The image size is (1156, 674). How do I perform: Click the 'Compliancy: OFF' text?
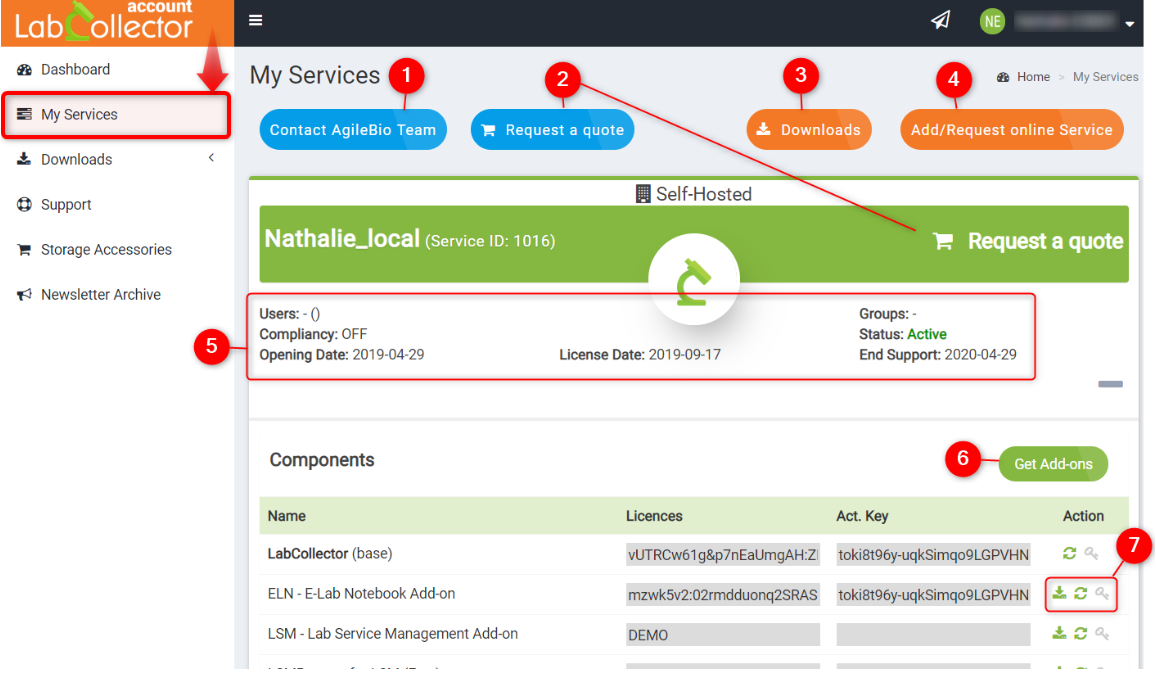313,334
